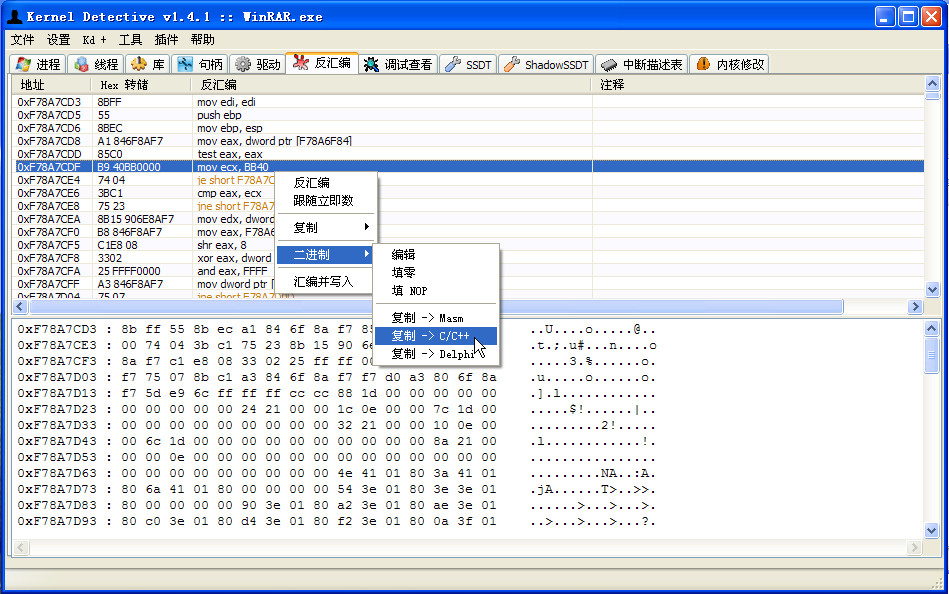Click the 调试查看 bug icon
949x594 pixels.
(x=371, y=64)
